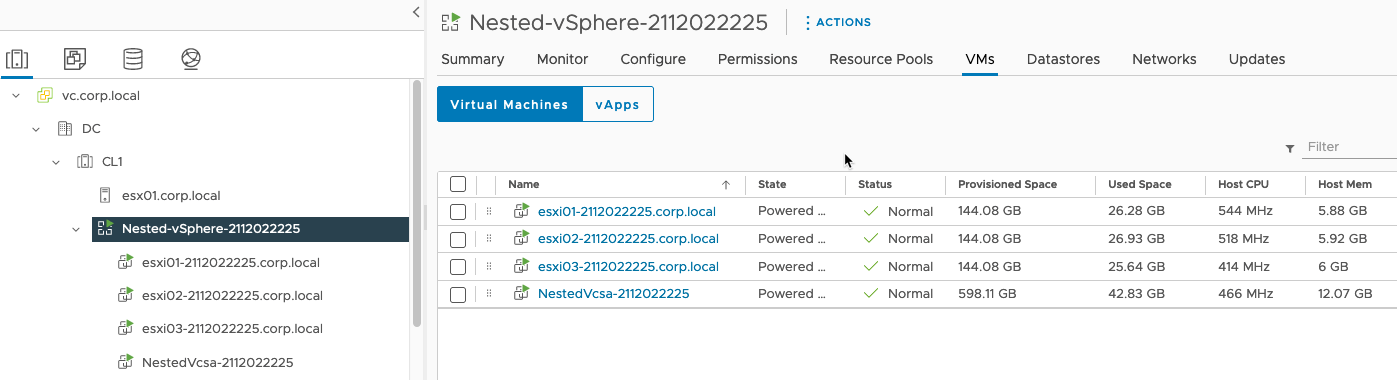Image resolution: width=1397 pixels, height=380 pixels.
Task: Open the Monitor tab
Action: click(562, 59)
